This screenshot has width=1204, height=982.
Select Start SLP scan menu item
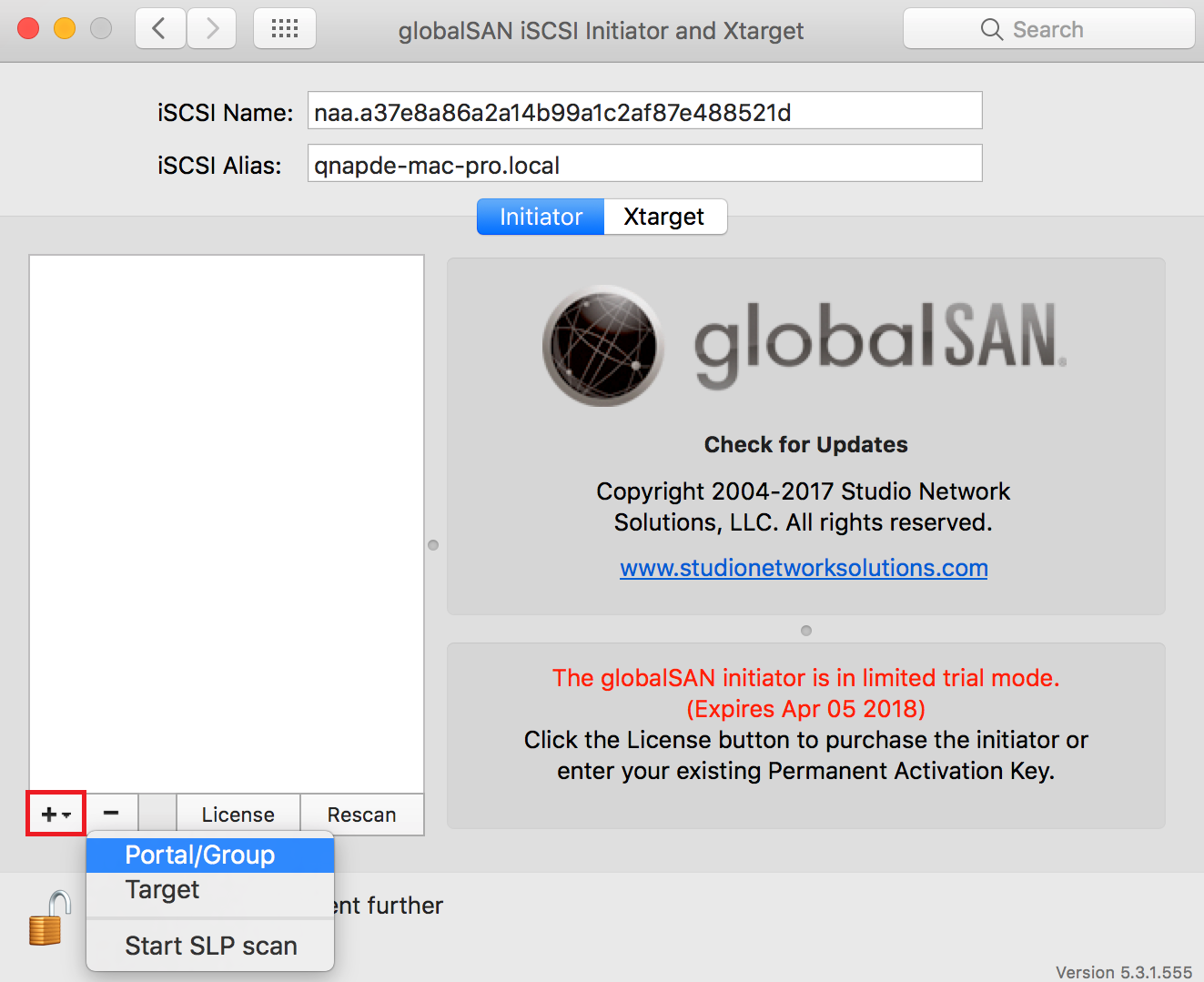tap(211, 946)
